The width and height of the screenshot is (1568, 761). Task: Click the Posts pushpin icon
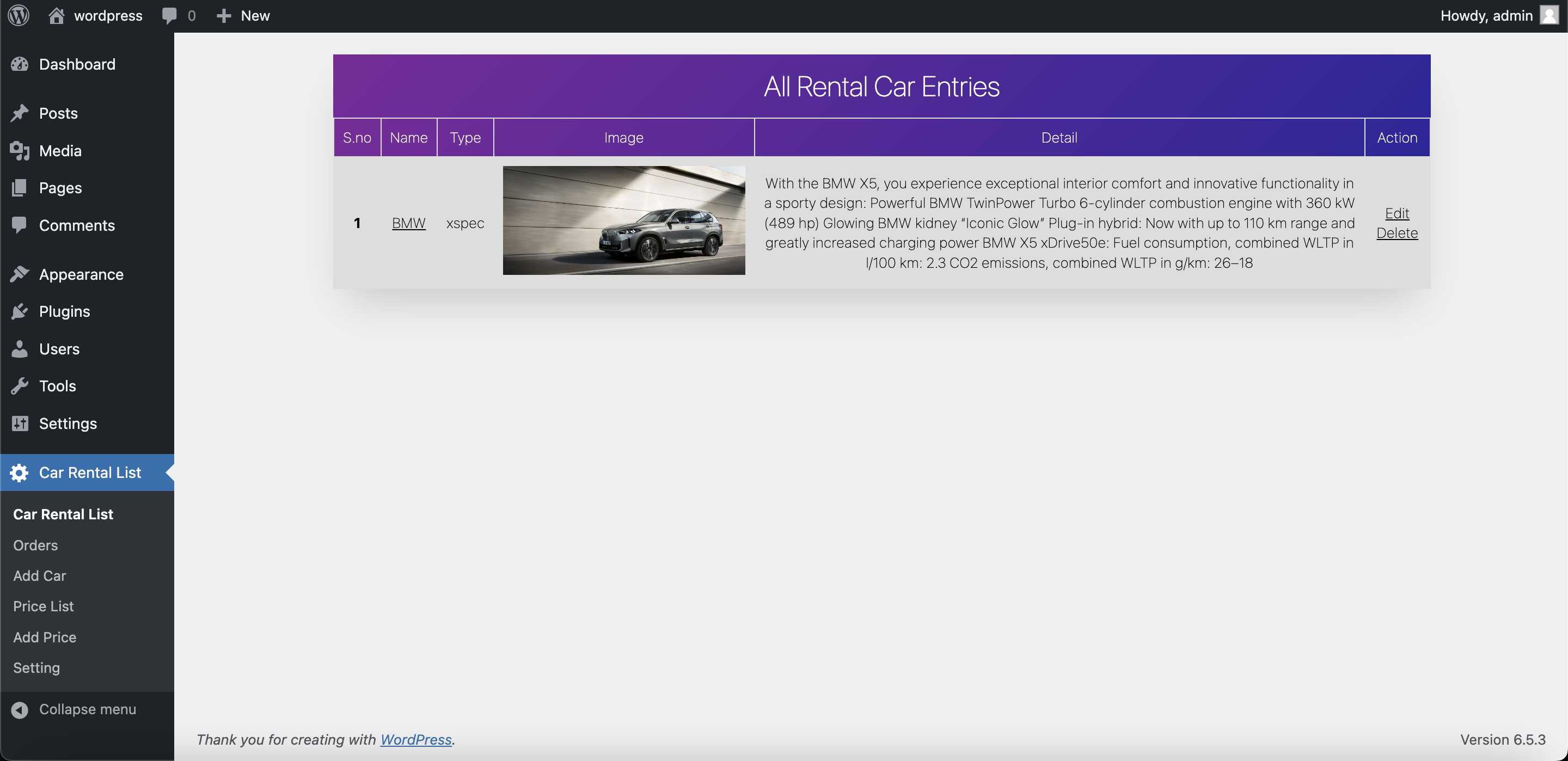point(20,113)
